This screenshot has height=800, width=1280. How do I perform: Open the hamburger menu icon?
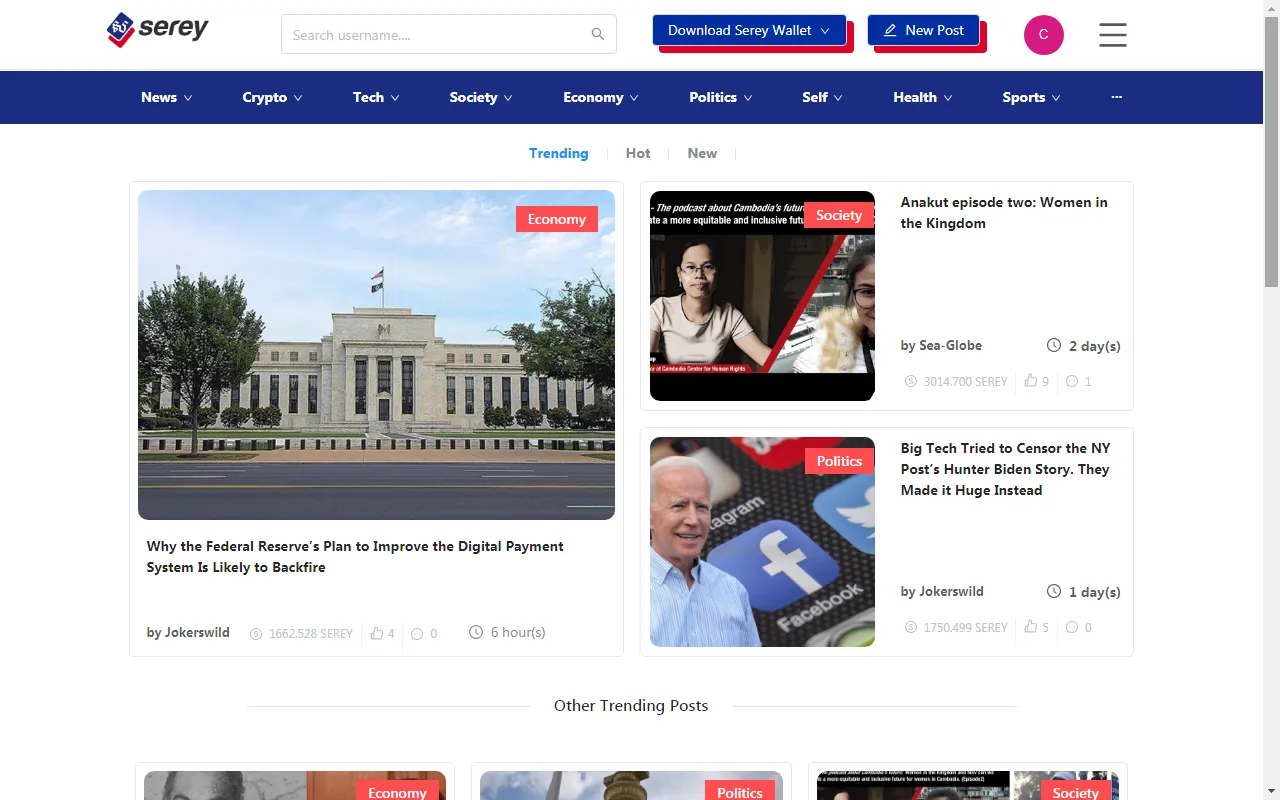(x=1113, y=35)
